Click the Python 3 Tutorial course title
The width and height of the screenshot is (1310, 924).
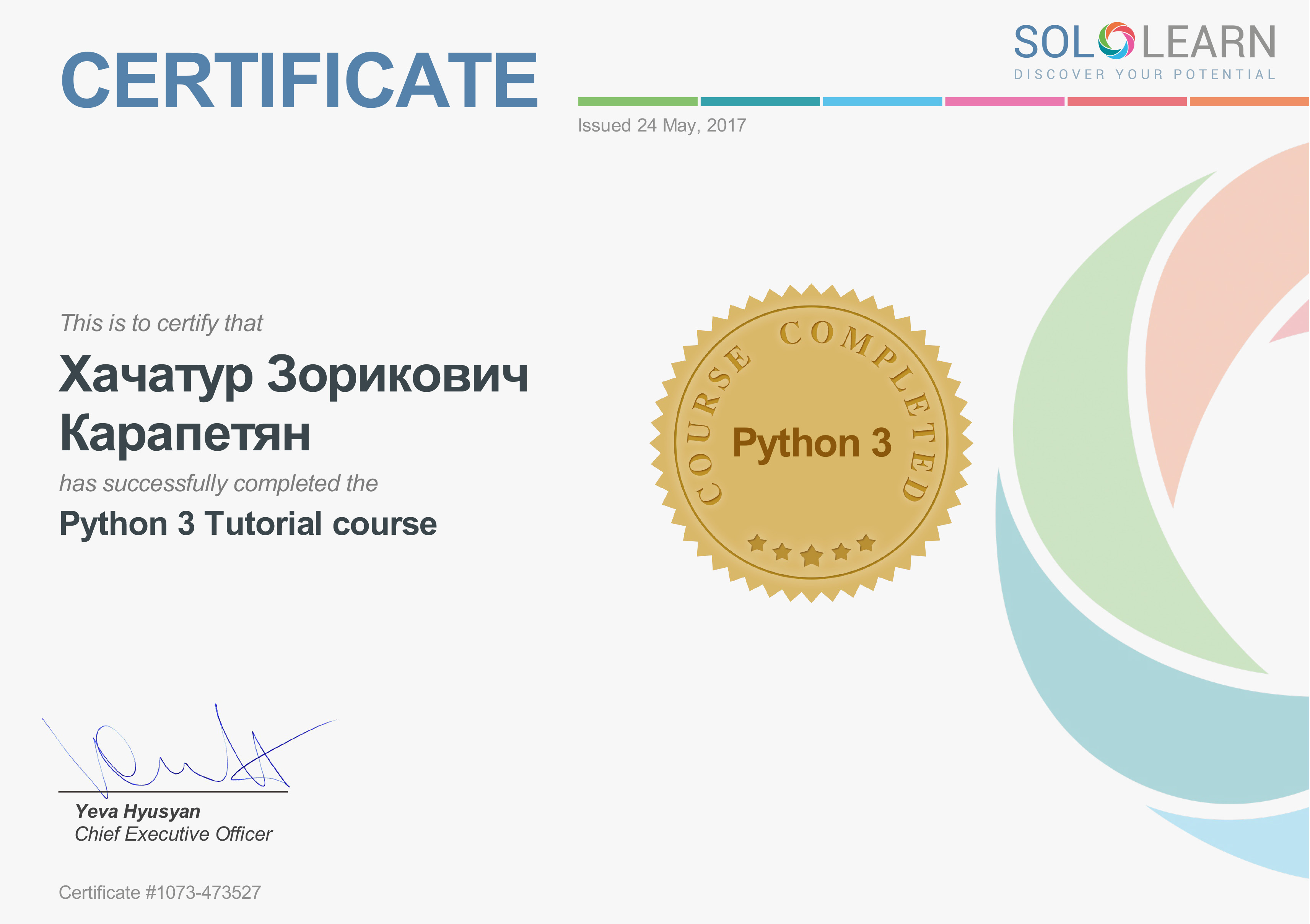tap(247, 524)
